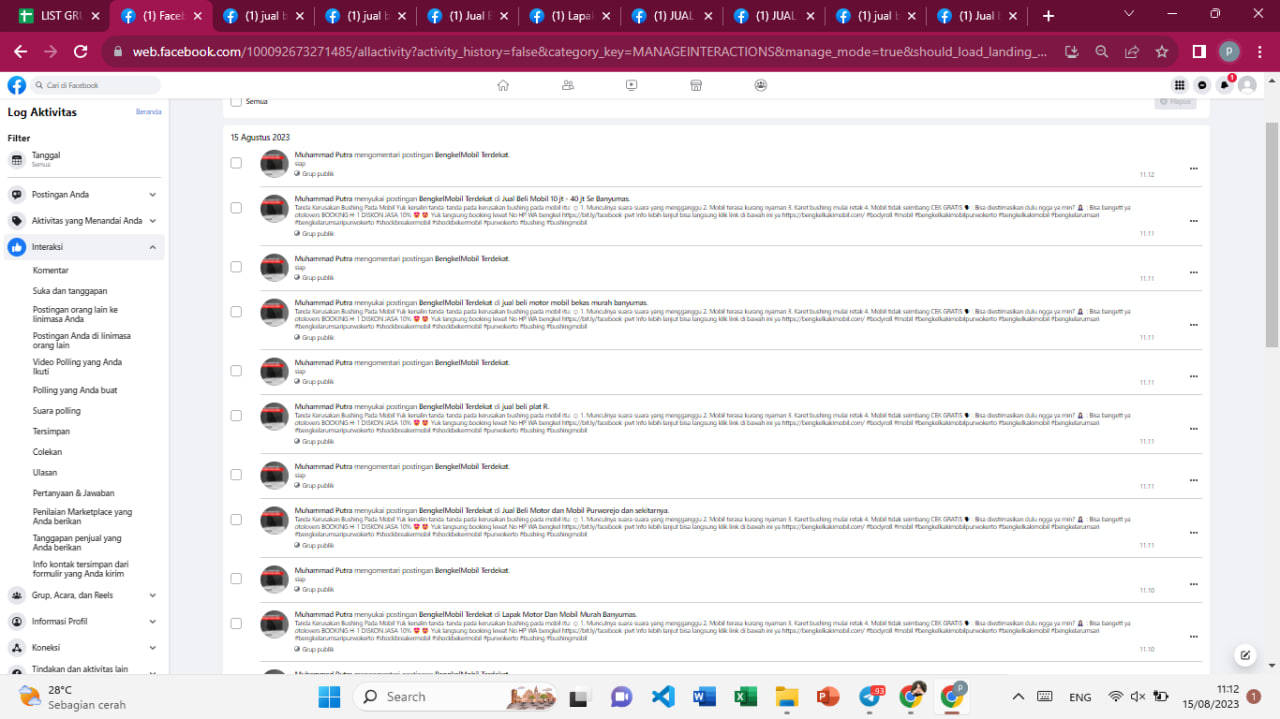The height and width of the screenshot is (719, 1280).
Task: Open the Tanggal date filter
Action: 85,160
